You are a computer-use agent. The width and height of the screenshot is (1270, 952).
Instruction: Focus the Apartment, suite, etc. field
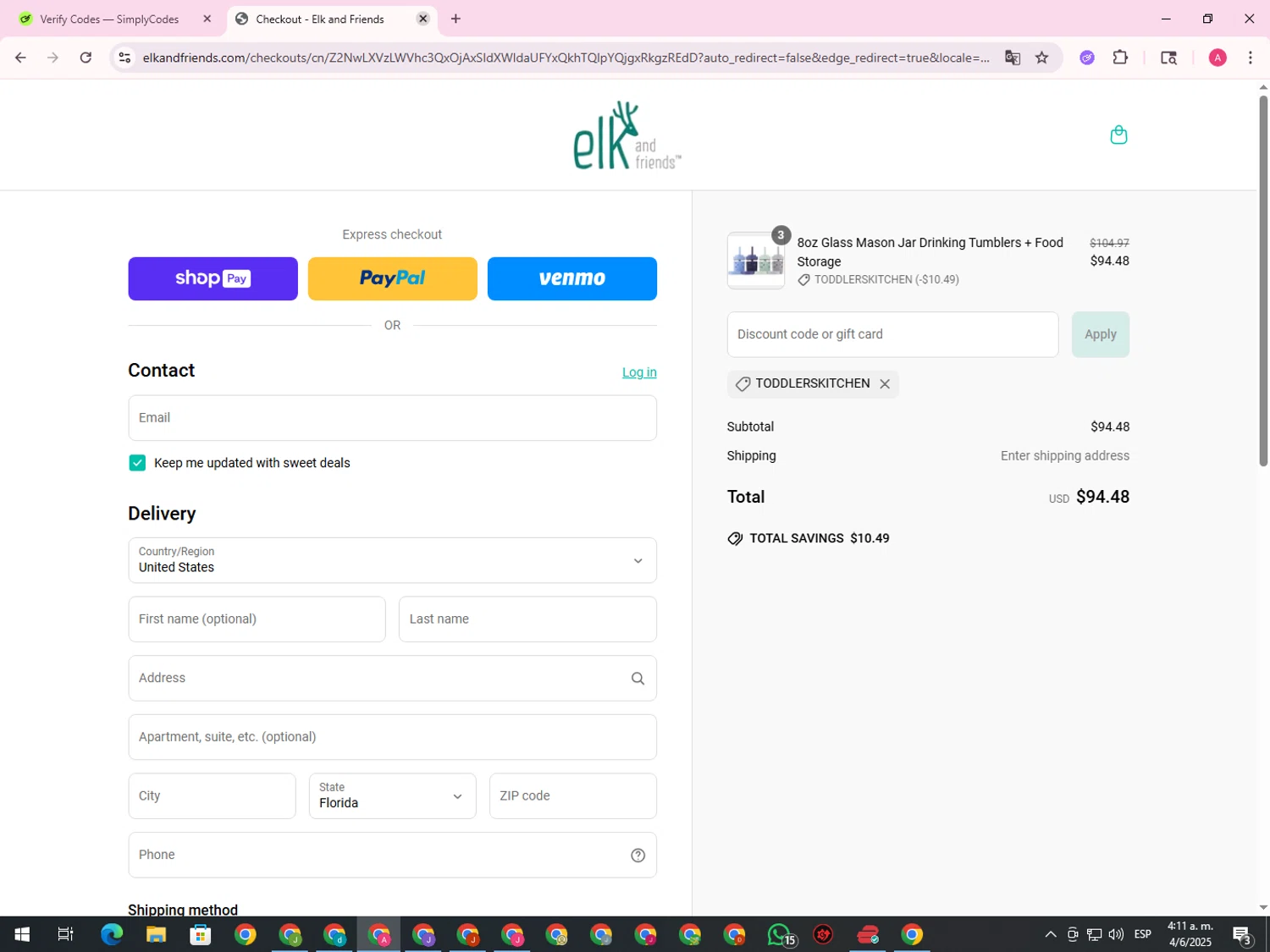pyautogui.click(x=392, y=737)
